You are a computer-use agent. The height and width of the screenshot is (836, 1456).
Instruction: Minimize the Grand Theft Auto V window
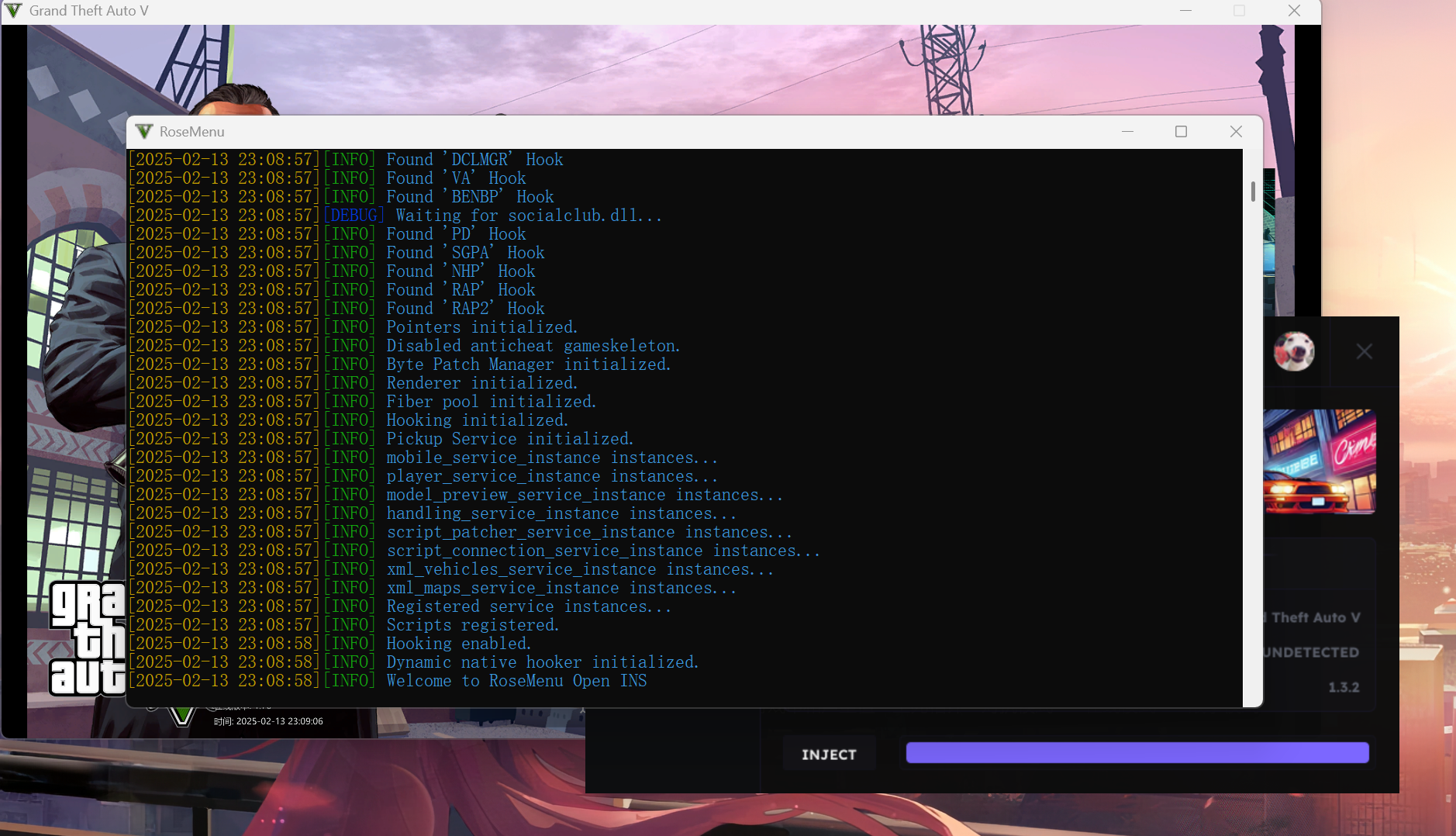(x=1185, y=11)
